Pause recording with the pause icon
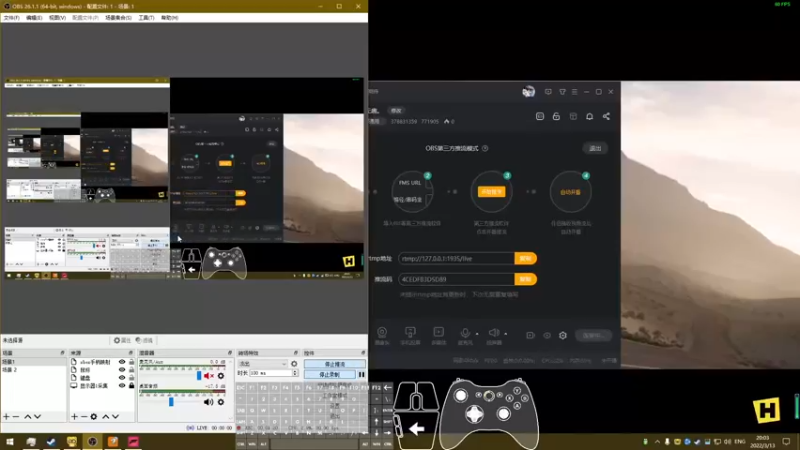The width and height of the screenshot is (800, 450). coord(361,374)
